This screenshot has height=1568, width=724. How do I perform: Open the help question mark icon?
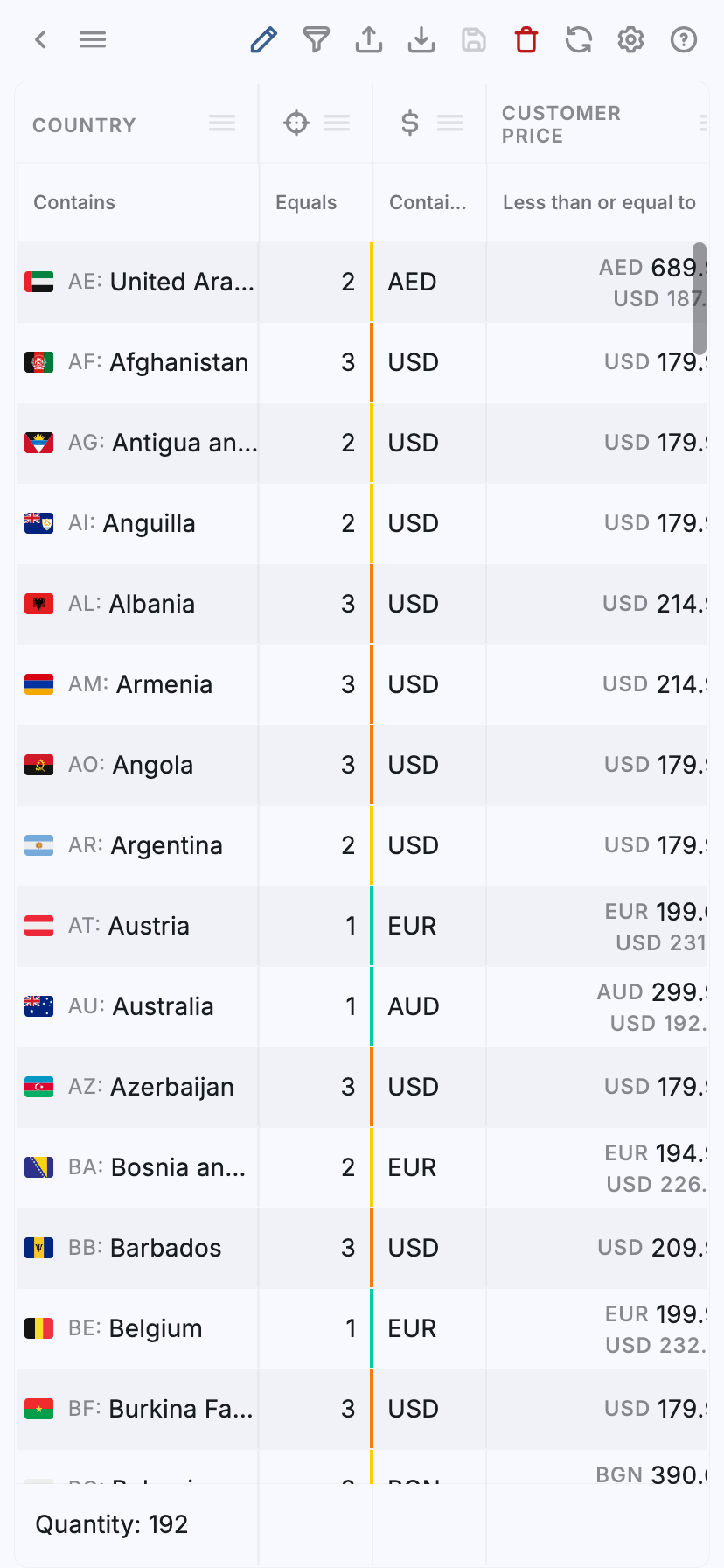pyautogui.click(x=684, y=40)
